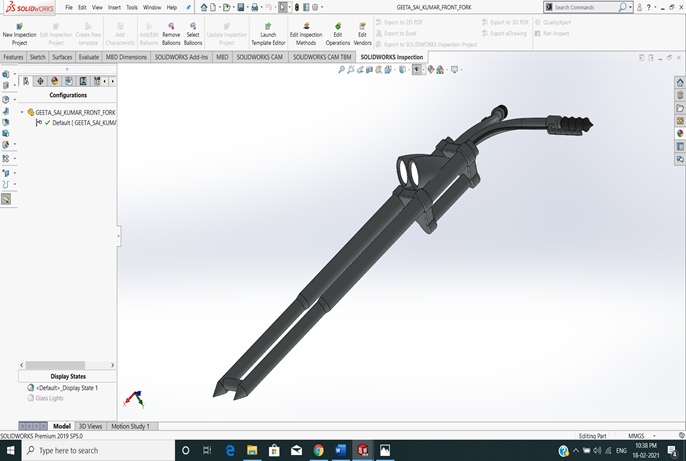The height and width of the screenshot is (461, 686).
Task: Switch to the Evaluate tab
Action: click(89, 57)
